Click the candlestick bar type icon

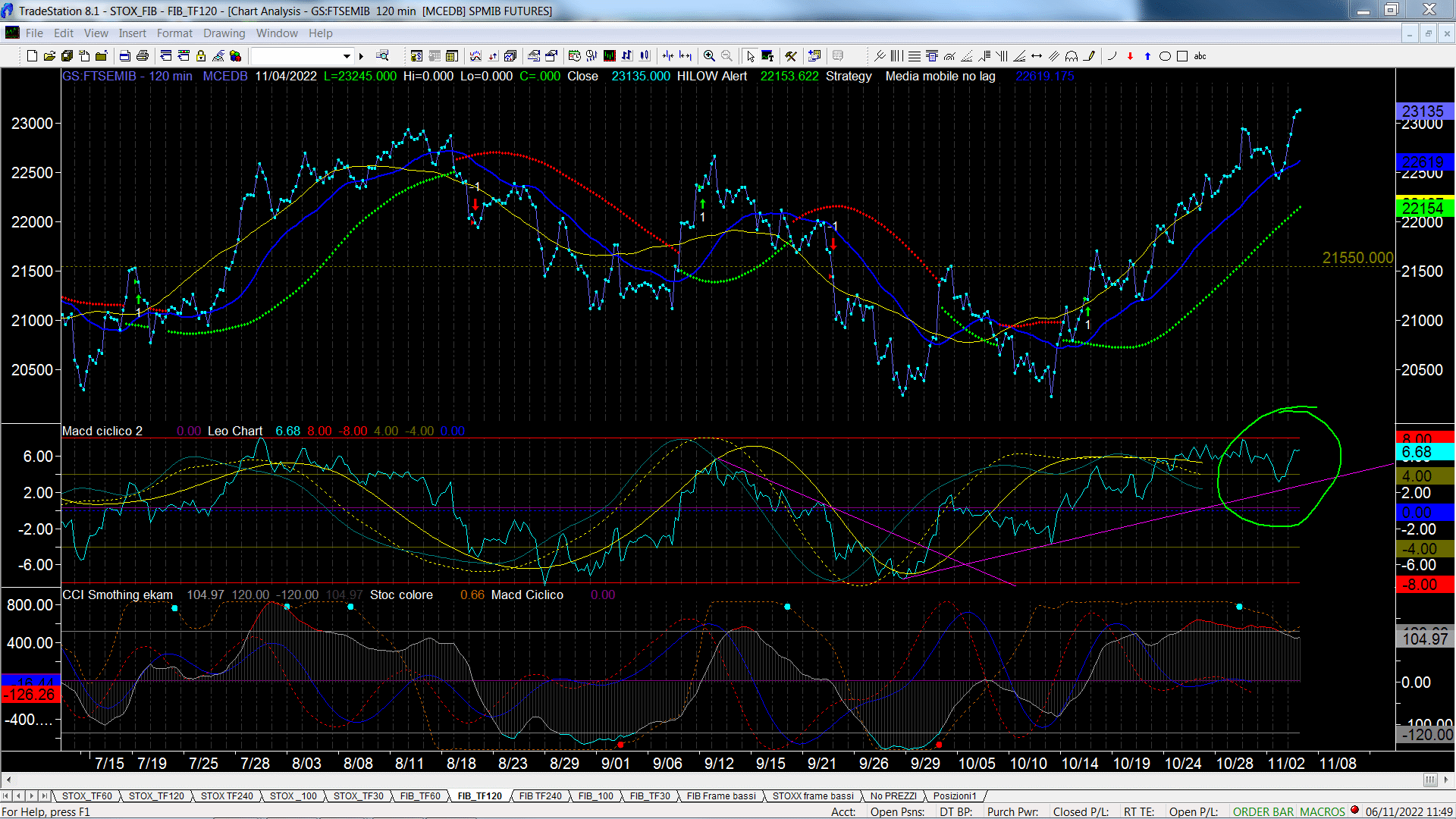point(645,56)
